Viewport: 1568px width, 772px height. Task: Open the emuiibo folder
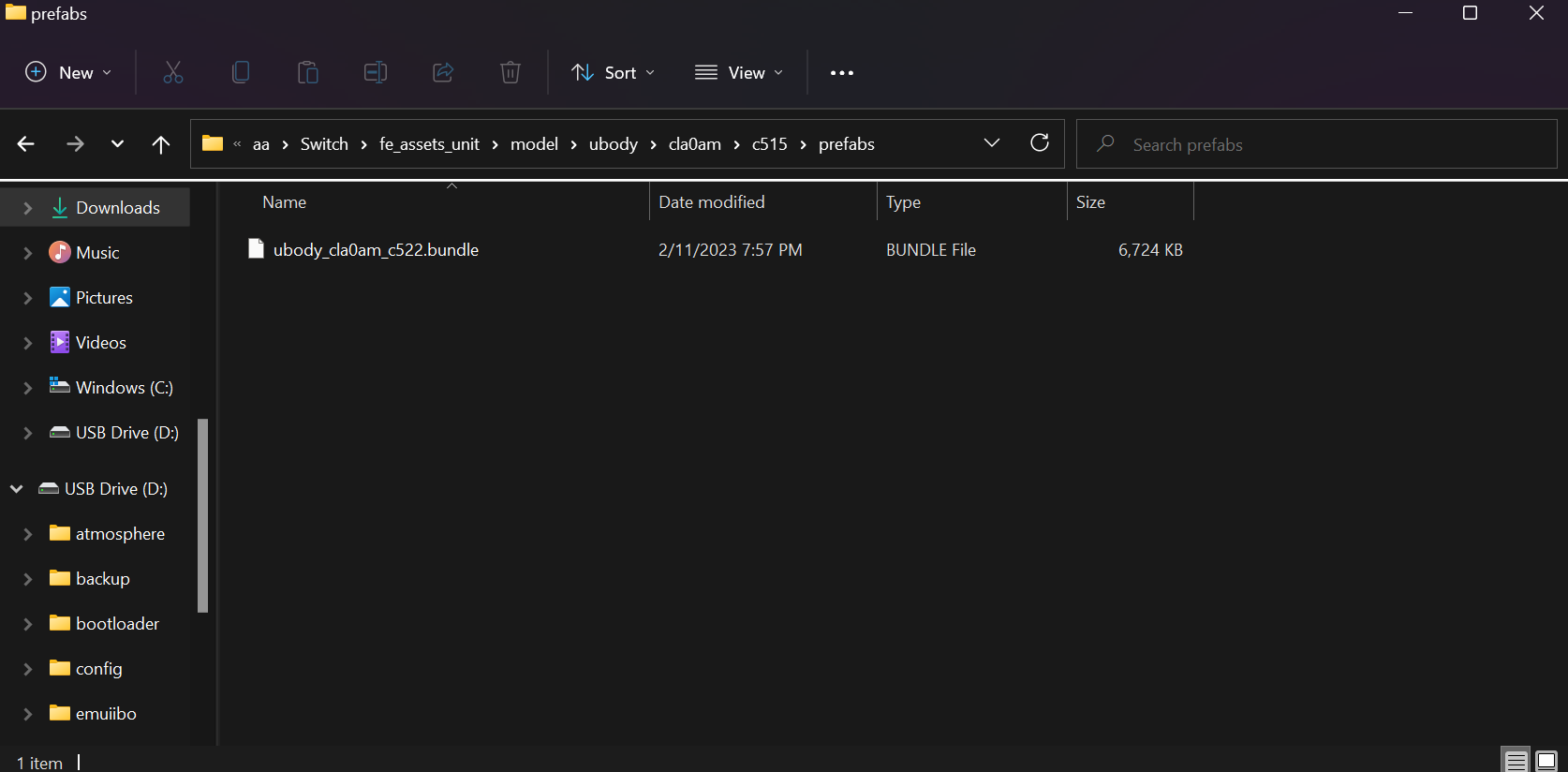[x=106, y=714]
